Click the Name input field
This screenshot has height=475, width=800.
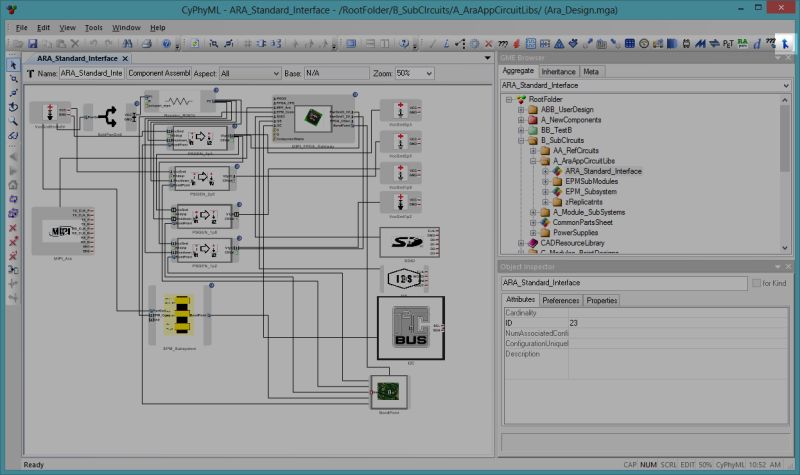(x=92, y=73)
